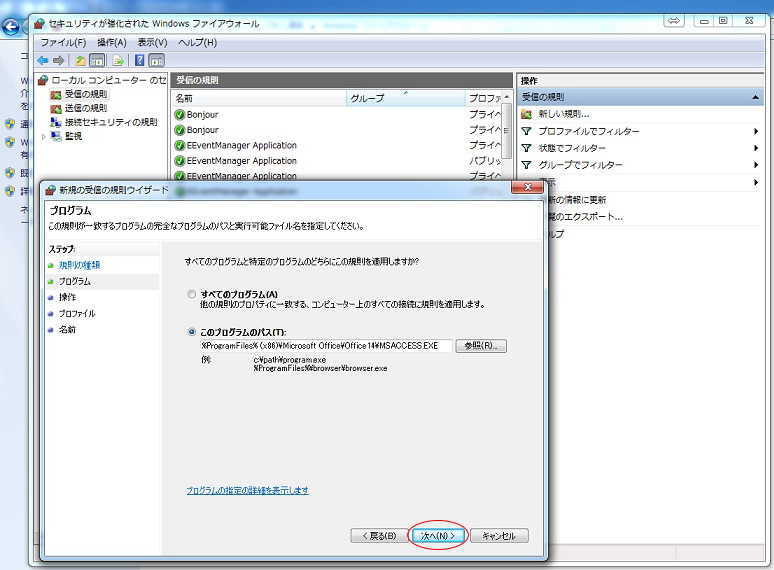Open the 表示 submenu arrow in the actions pane
The width and height of the screenshot is (774, 570).
(x=756, y=183)
